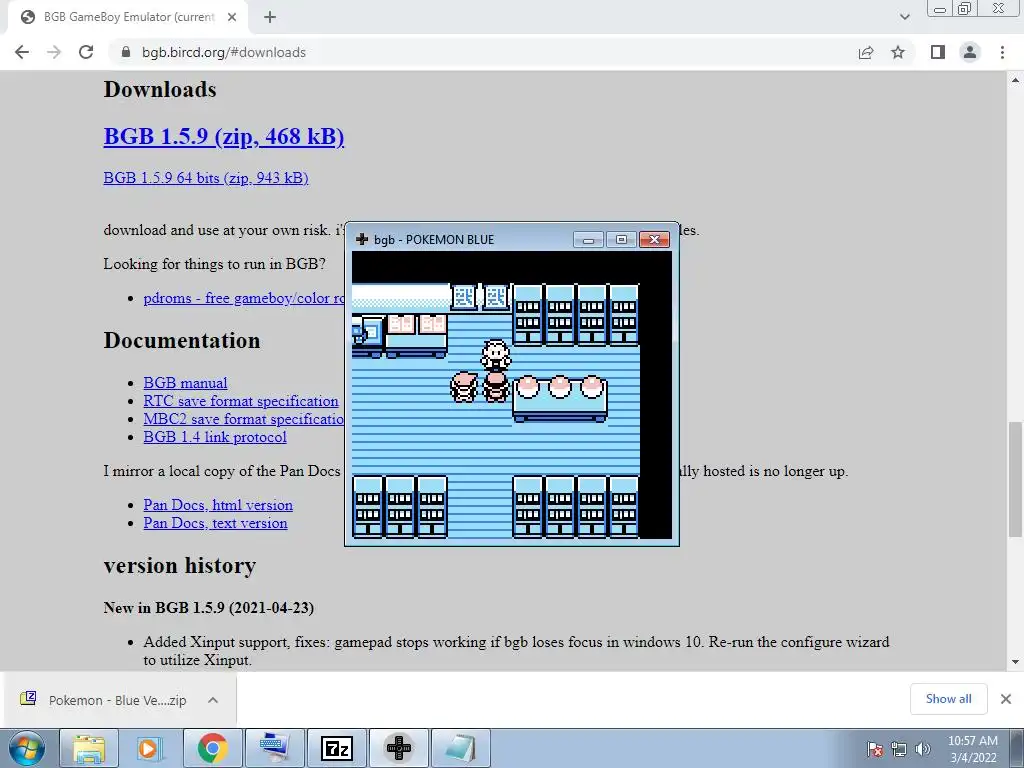Click the page scrollbar up arrow
This screenshot has width=1024, height=768.
click(1016, 80)
